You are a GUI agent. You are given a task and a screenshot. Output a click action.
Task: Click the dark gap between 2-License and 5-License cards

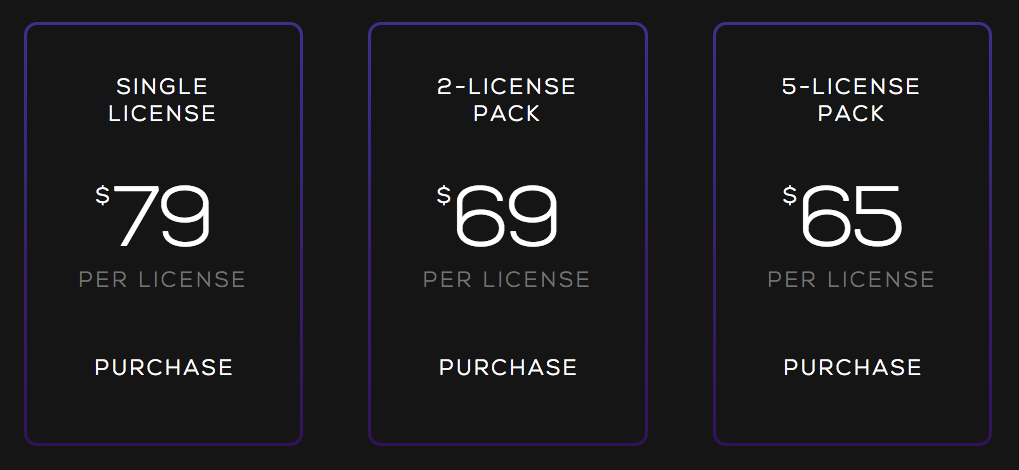coord(680,234)
